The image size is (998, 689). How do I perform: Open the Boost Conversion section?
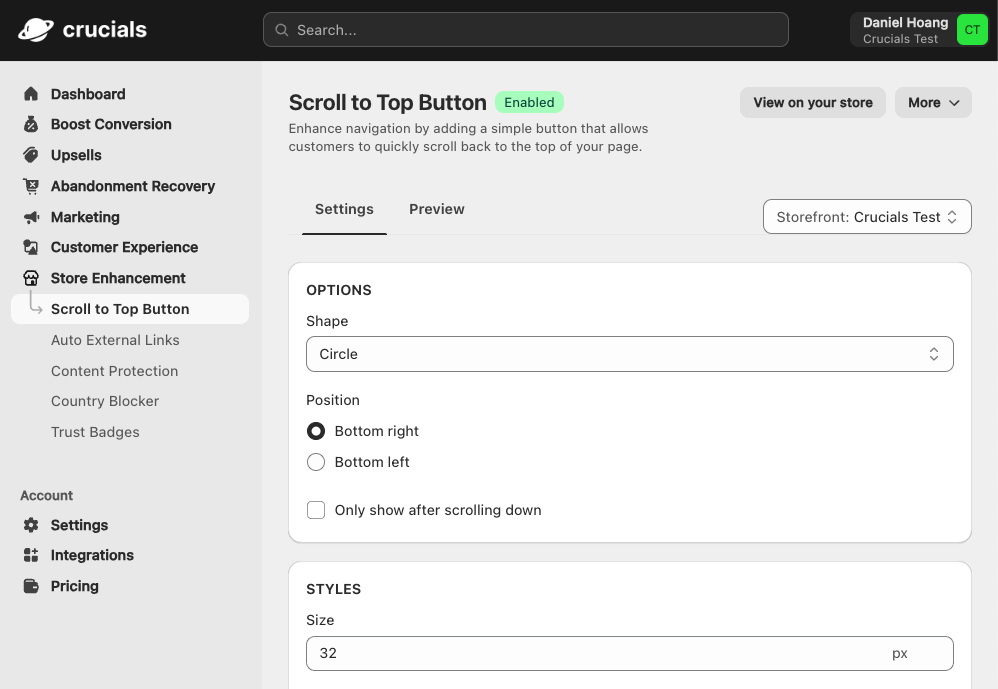pos(111,124)
